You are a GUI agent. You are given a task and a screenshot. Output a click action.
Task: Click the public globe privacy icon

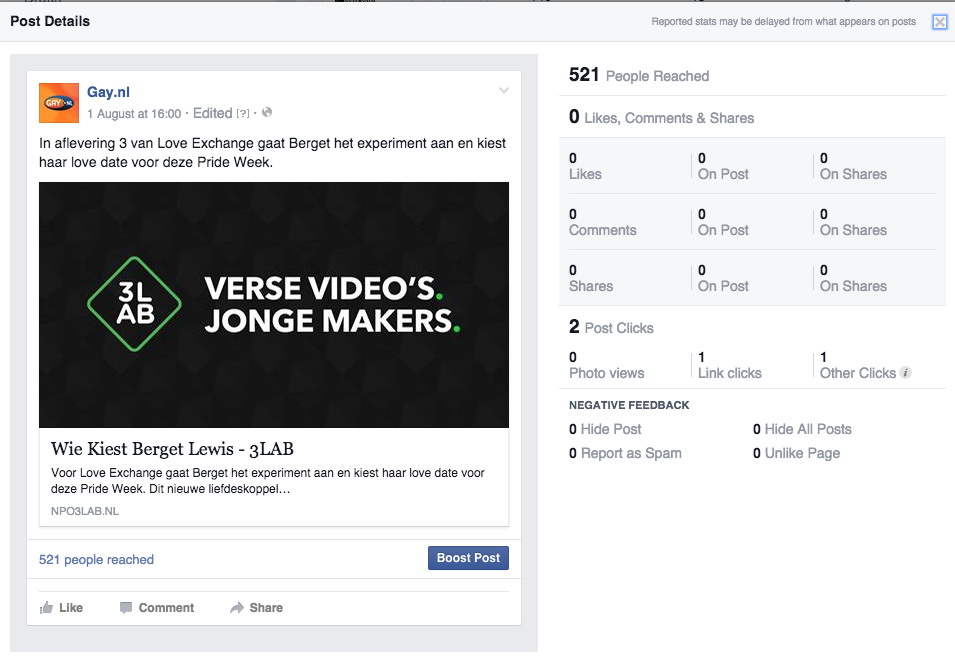(267, 113)
